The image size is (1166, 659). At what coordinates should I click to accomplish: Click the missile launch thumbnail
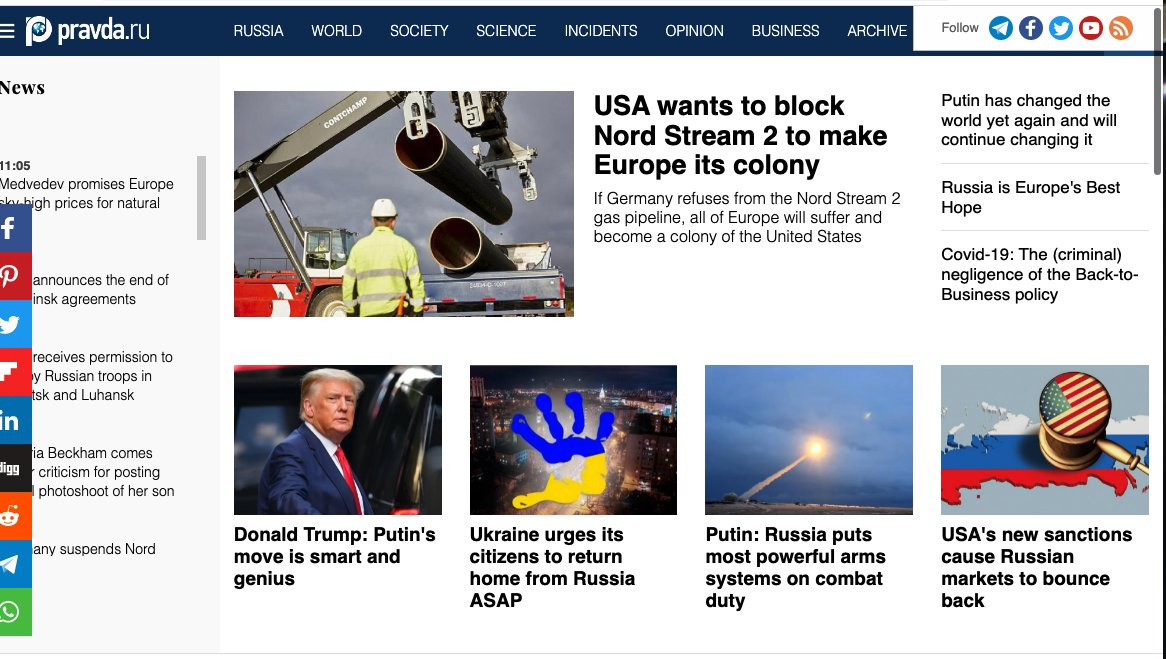[808, 440]
